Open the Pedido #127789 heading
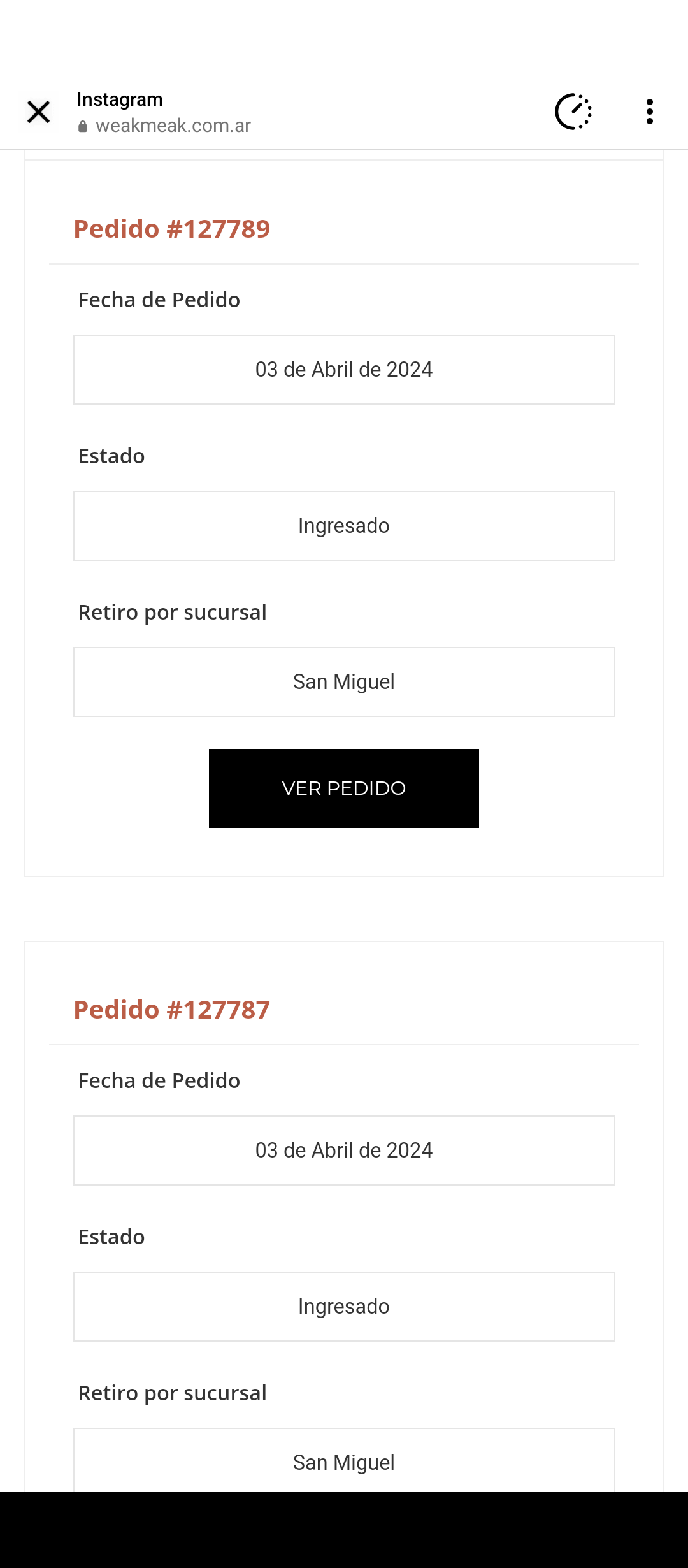The width and height of the screenshot is (688, 1568). click(x=172, y=229)
